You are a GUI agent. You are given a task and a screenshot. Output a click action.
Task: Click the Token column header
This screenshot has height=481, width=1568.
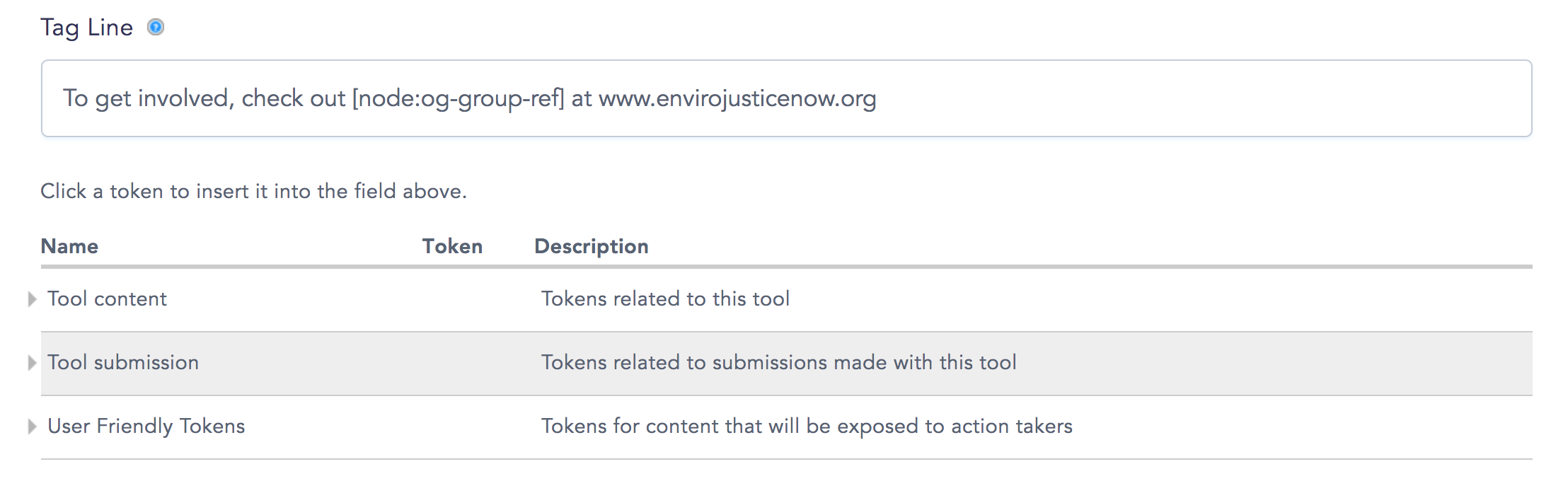(x=452, y=246)
